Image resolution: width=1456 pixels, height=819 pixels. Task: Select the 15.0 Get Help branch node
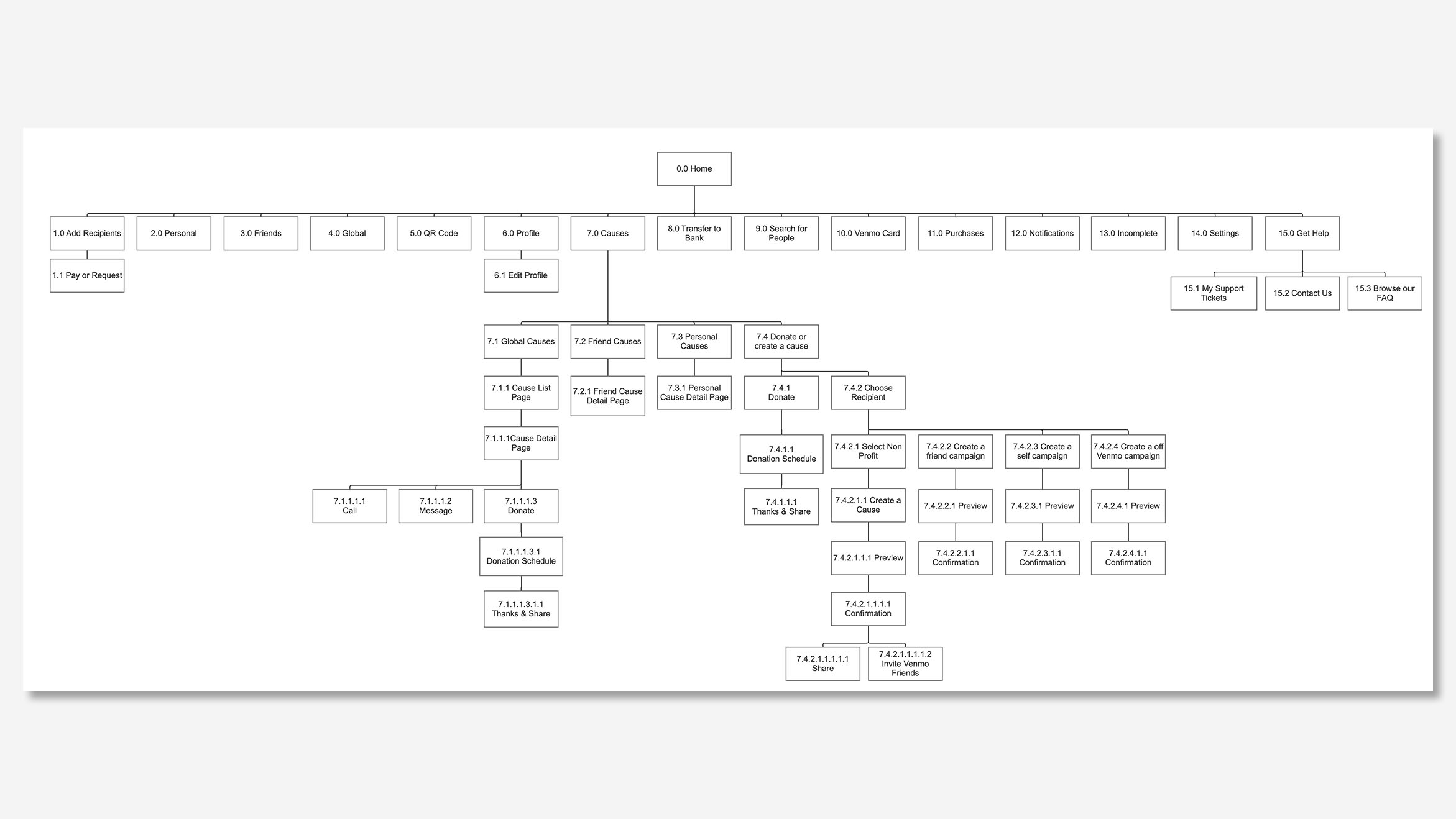(x=1302, y=233)
